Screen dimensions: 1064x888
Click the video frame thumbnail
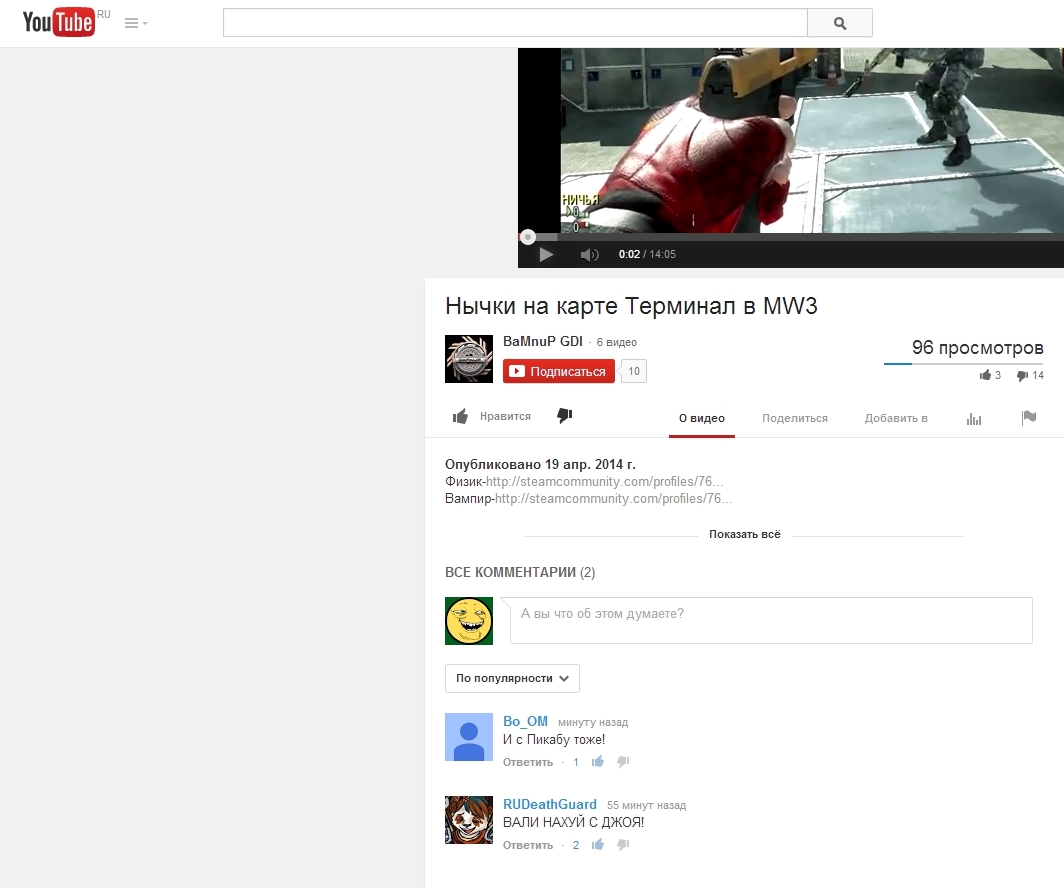point(791,140)
